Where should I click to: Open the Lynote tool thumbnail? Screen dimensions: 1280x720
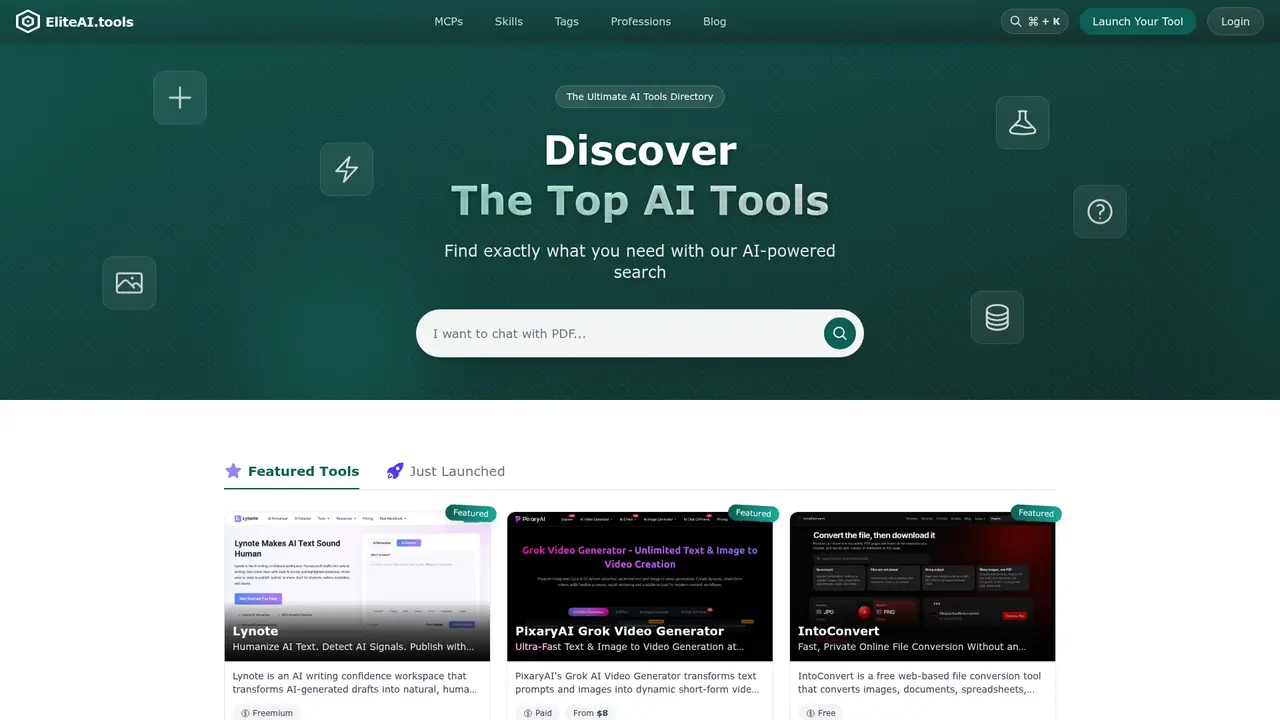[x=358, y=587]
